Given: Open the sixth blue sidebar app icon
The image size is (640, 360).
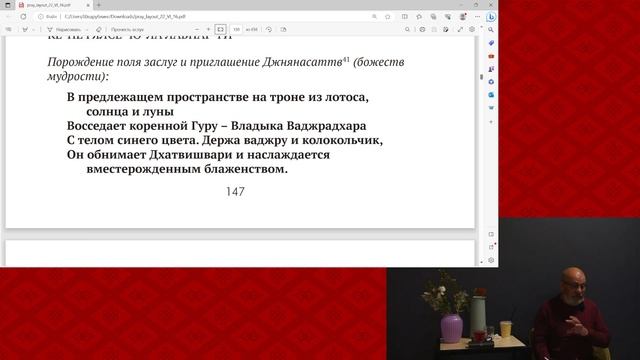Looking at the screenshot, I should click(491, 108).
